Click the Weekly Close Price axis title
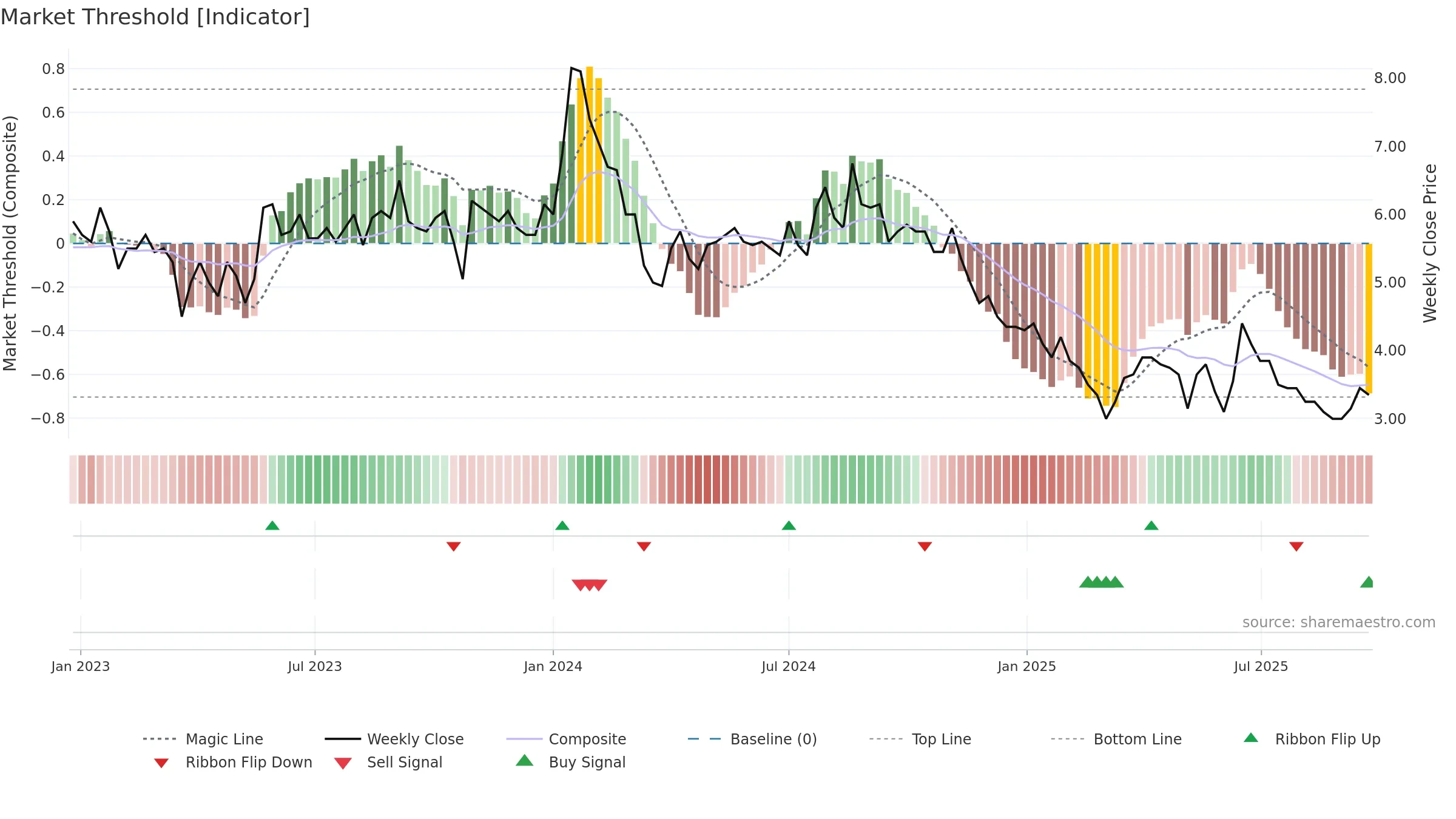 point(1430,243)
